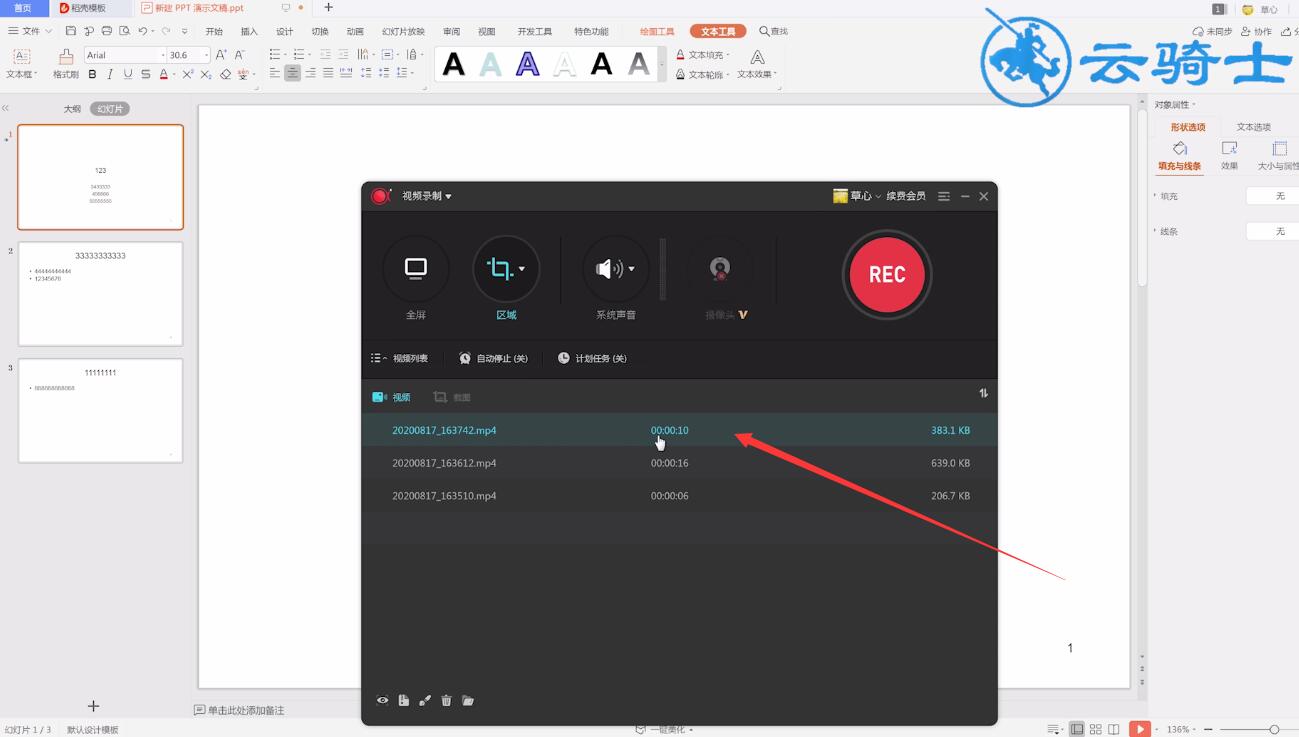This screenshot has height=737, width=1299.
Task: Click the 00:00:06 duration value
Action: coord(669,496)
